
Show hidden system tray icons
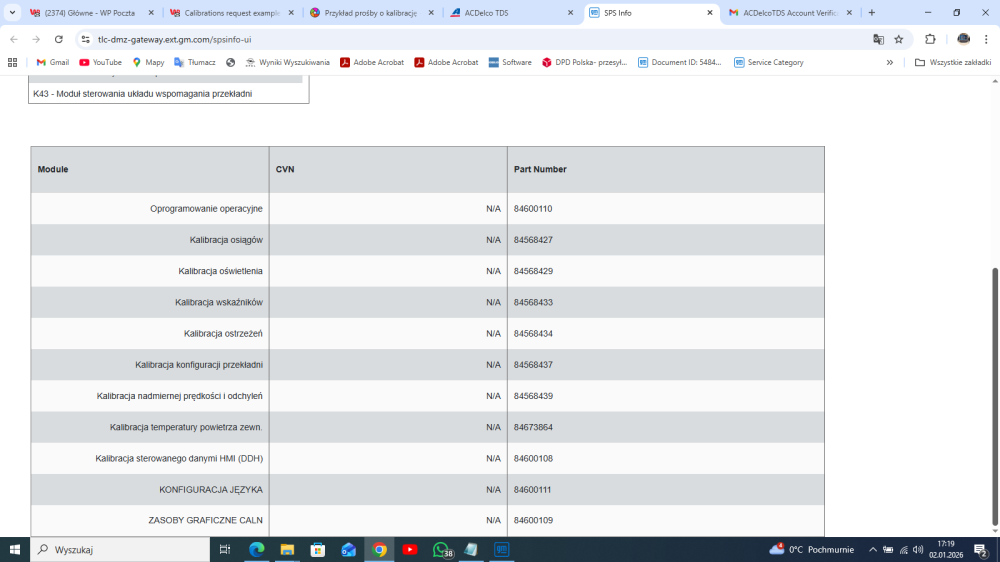coord(872,549)
